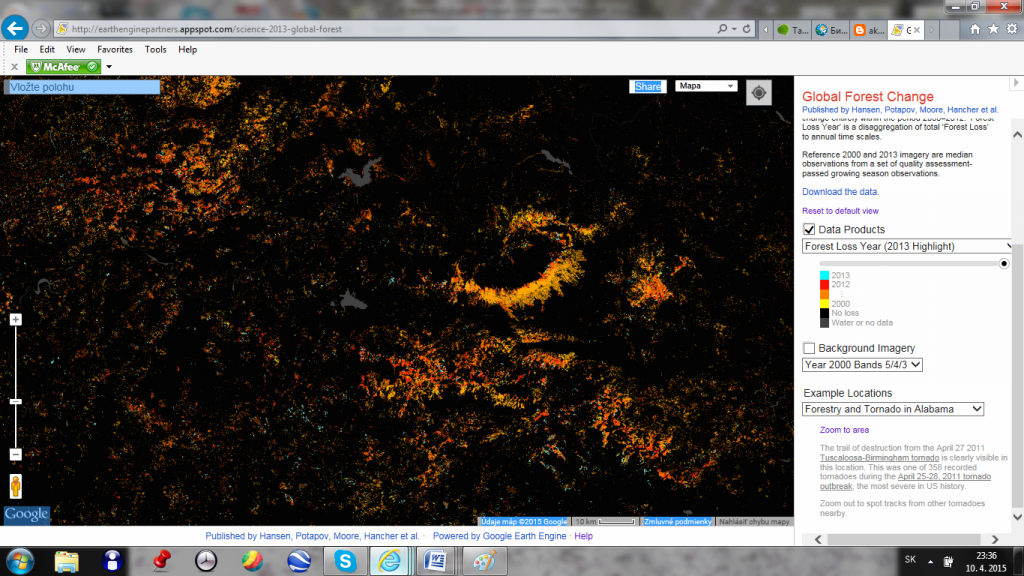Click the Share button on map
This screenshot has width=1024, height=576.
[647, 86]
